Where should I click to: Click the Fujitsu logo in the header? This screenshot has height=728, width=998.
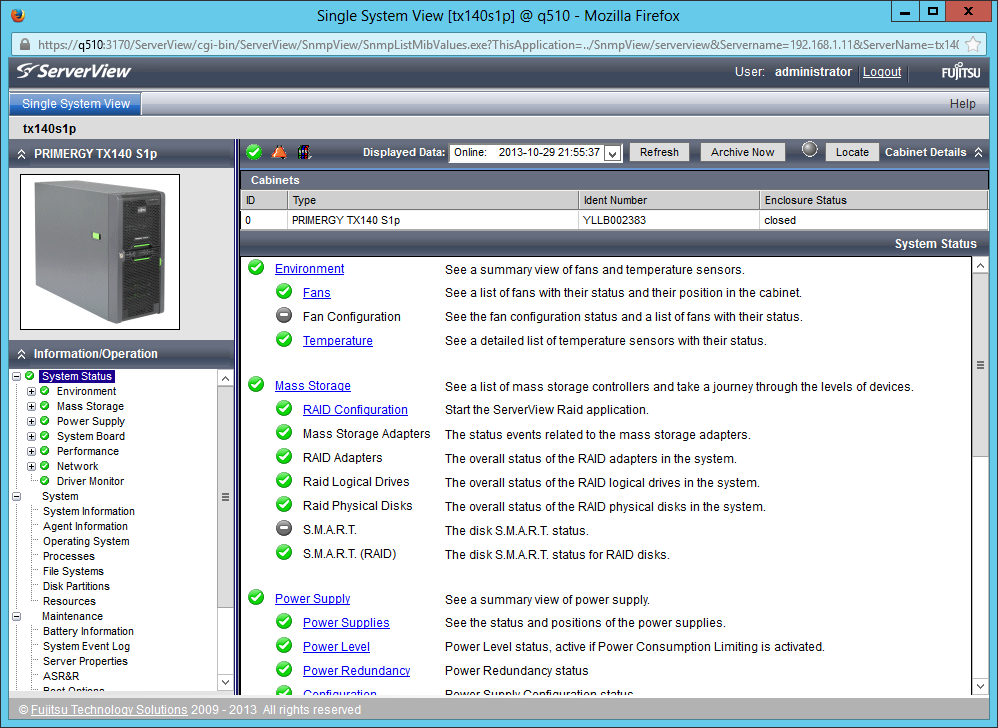coord(960,72)
